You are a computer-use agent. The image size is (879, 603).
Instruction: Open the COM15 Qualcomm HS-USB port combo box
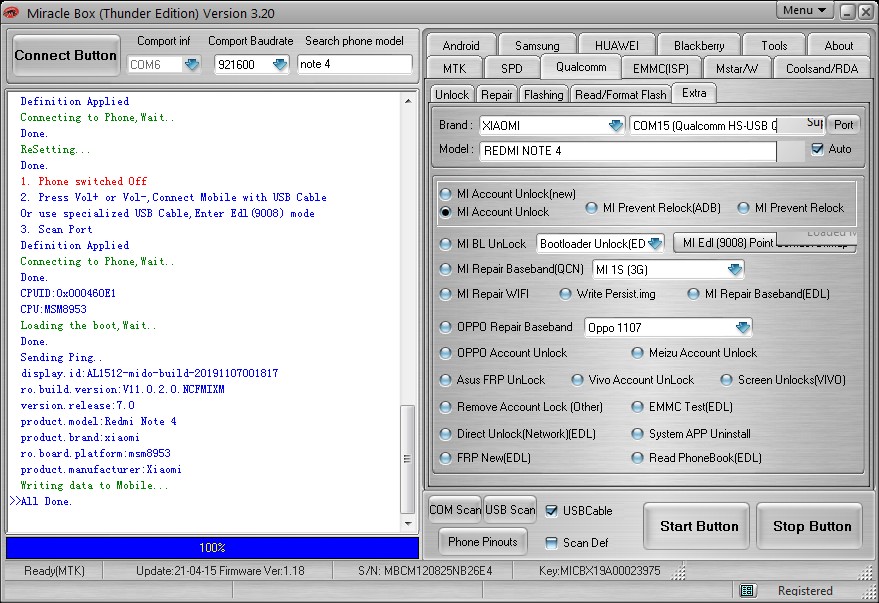point(727,126)
